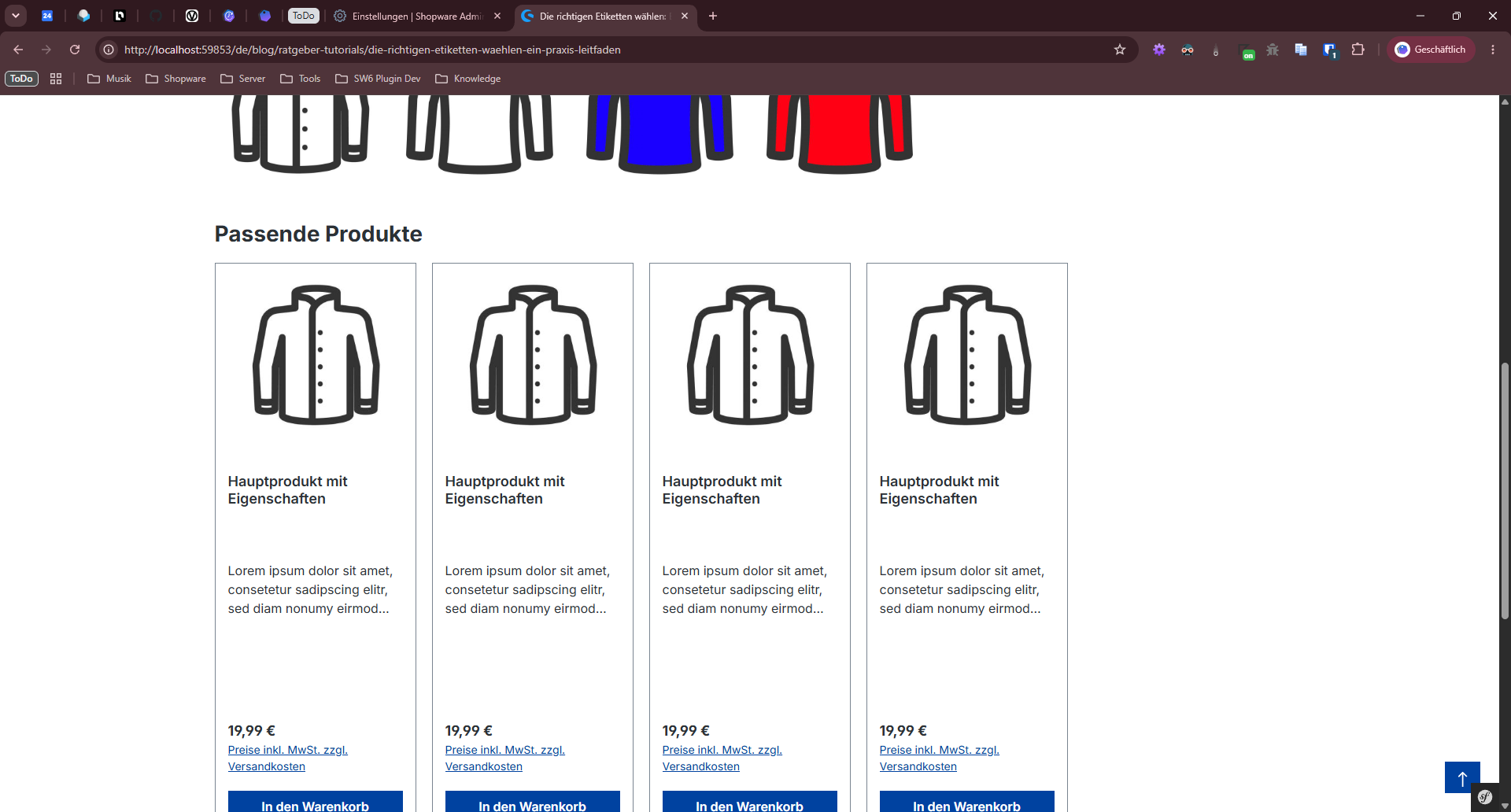Image resolution: width=1511 pixels, height=812 pixels.
Task: Click the red jacket image
Action: click(840, 134)
